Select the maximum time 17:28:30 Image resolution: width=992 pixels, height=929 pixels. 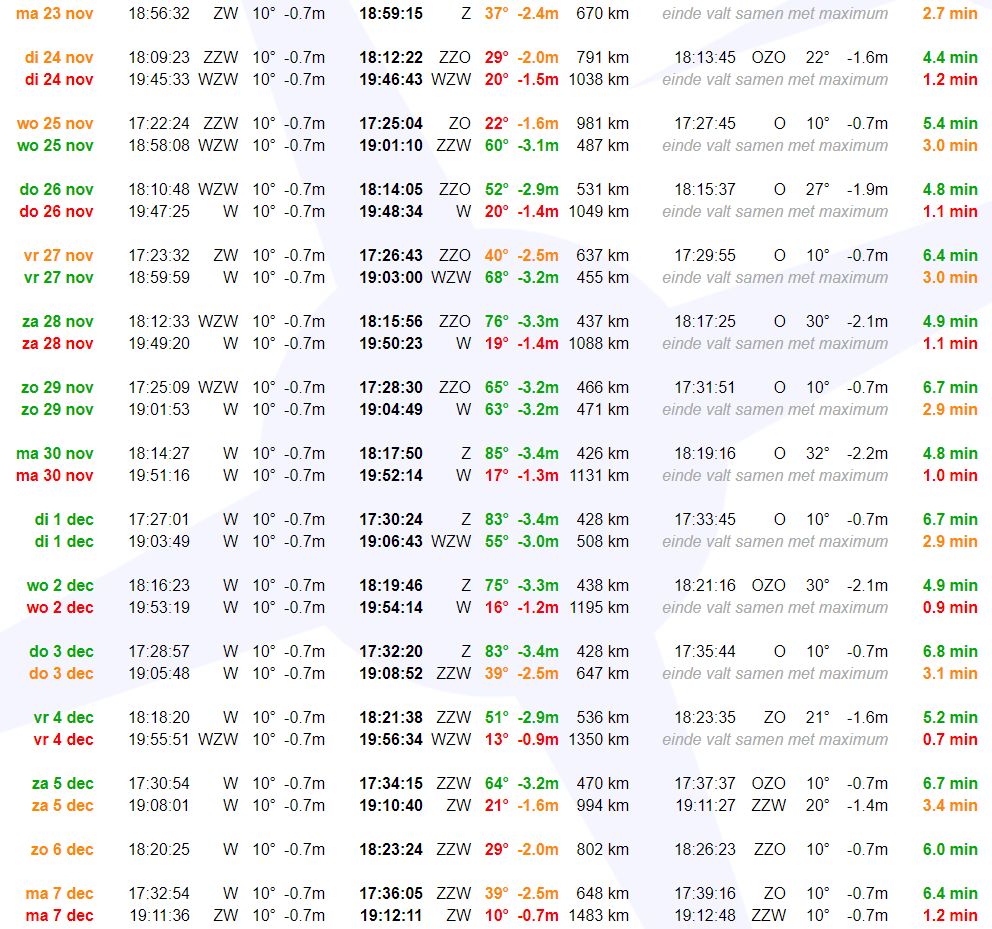[x=391, y=387]
